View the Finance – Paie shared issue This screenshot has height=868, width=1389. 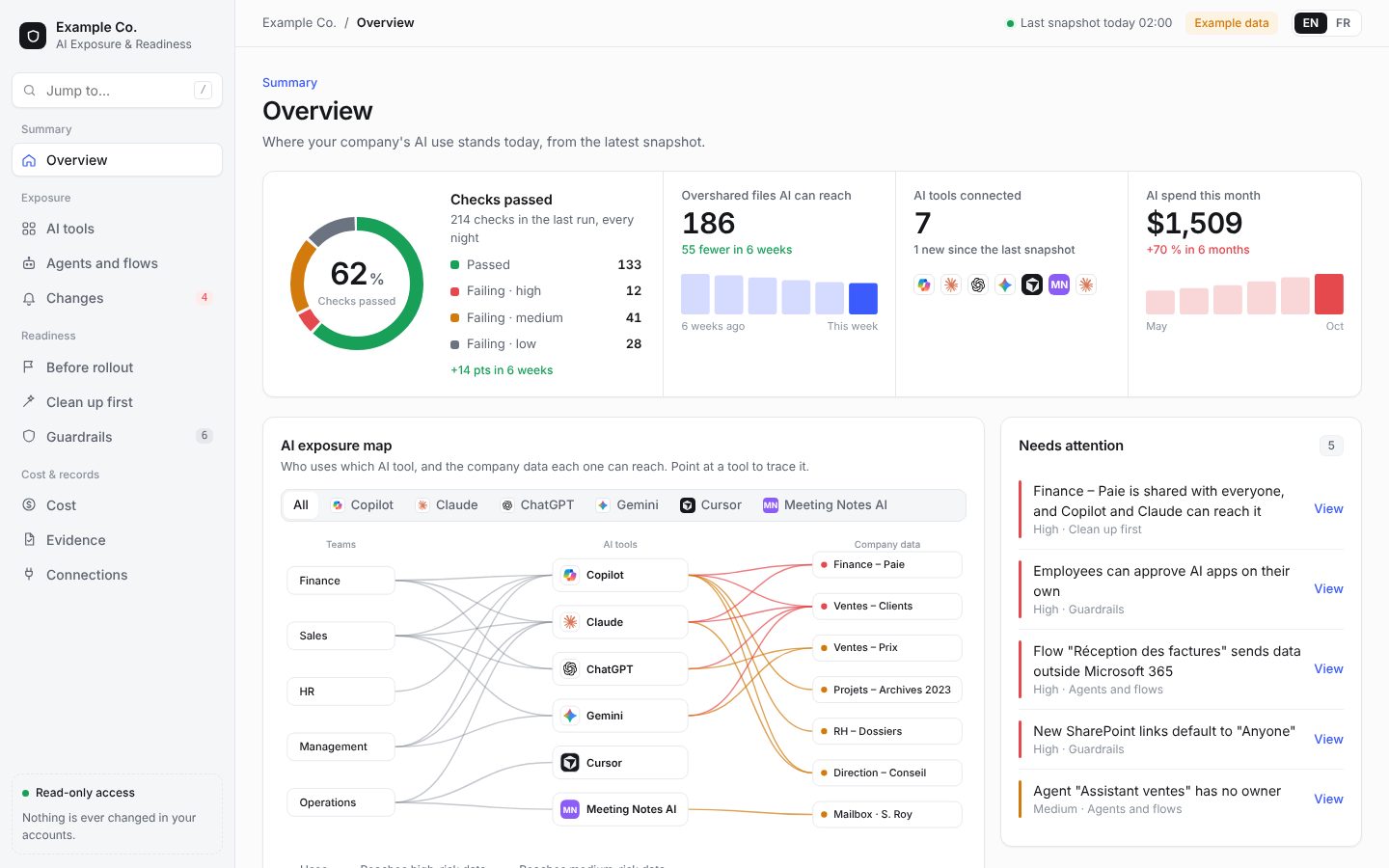(1328, 509)
